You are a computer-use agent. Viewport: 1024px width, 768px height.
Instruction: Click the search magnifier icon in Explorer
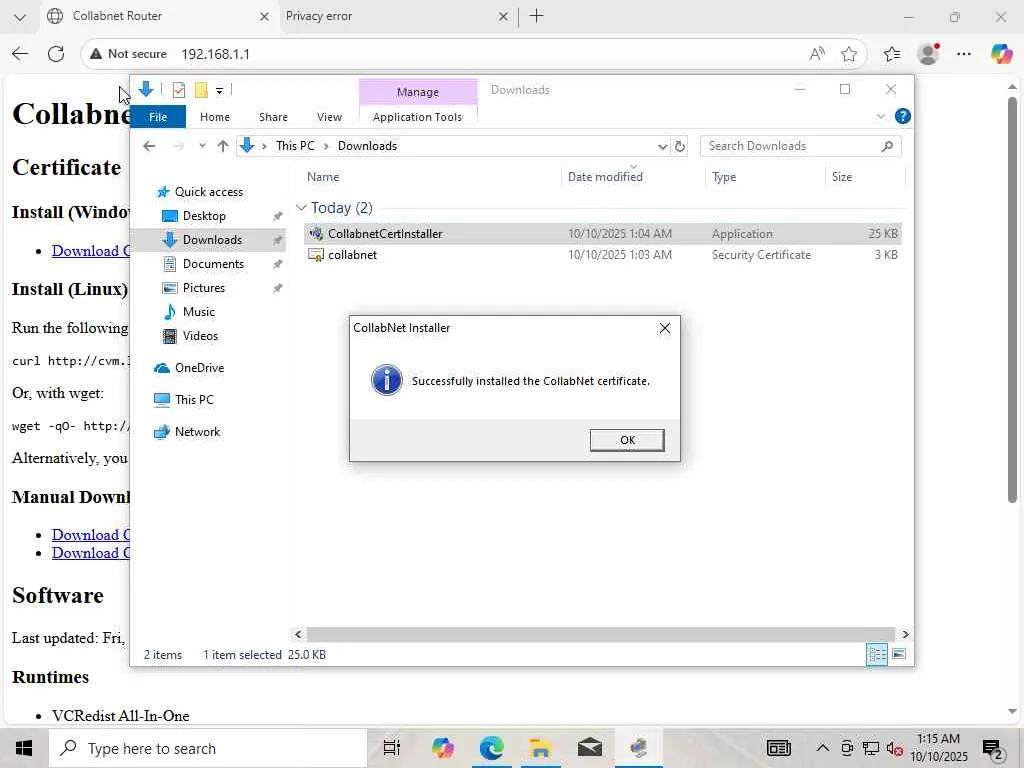[887, 146]
